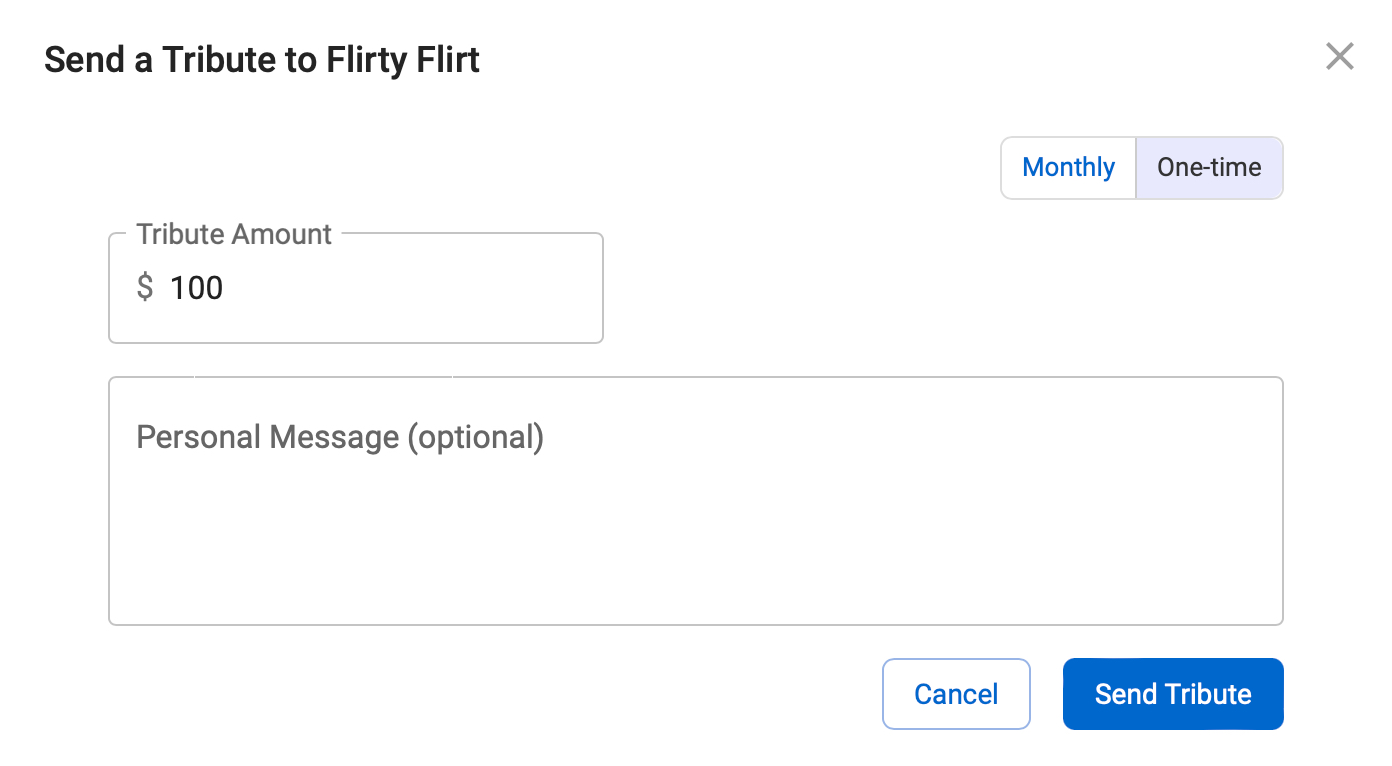Submit with the blue Send Tribute button

click(1173, 694)
